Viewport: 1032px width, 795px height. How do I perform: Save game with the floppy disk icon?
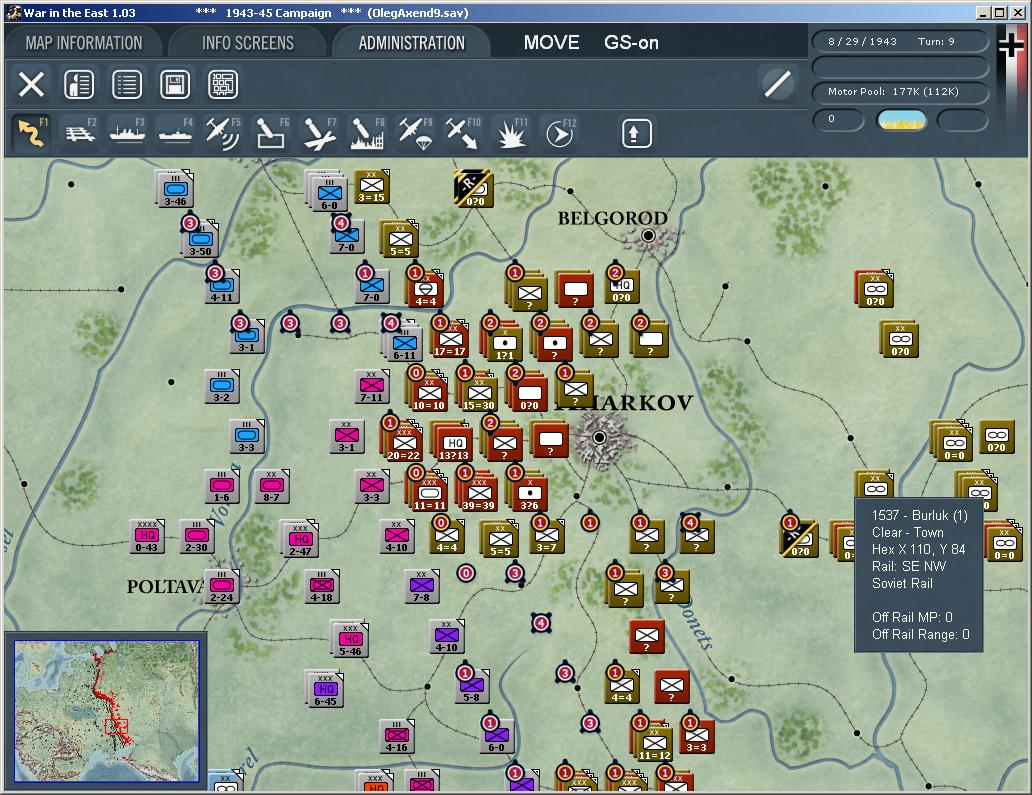175,84
